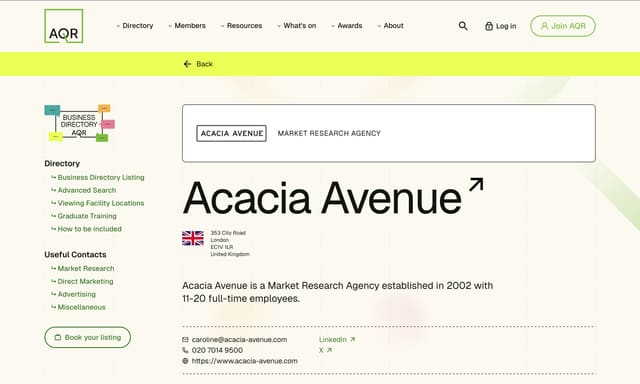Viewport: 640px width, 384px height.
Task: Open the Directory nav item
Action: tap(138, 26)
